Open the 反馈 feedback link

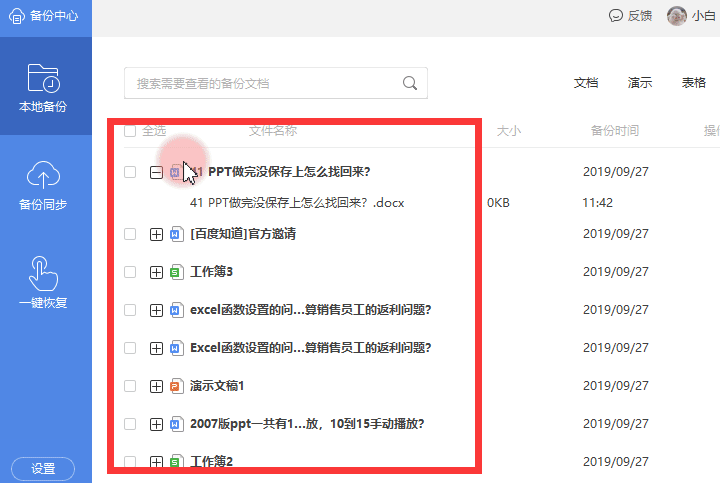[630, 16]
